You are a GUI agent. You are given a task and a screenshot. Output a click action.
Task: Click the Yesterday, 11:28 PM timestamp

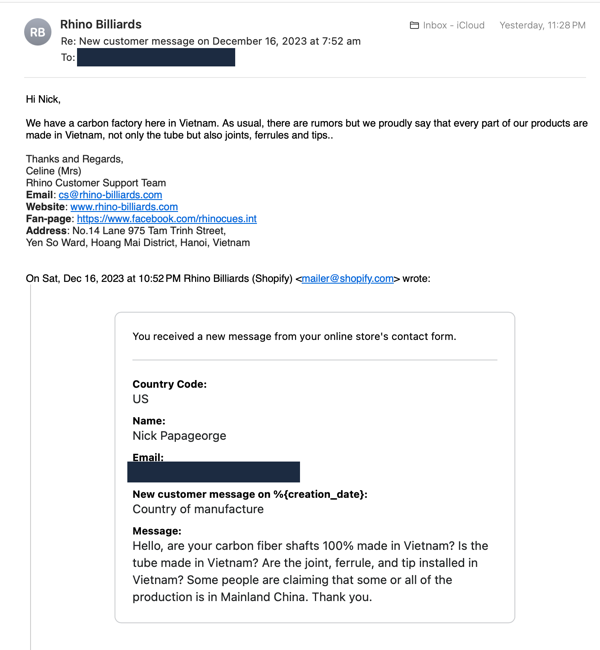[542, 25]
